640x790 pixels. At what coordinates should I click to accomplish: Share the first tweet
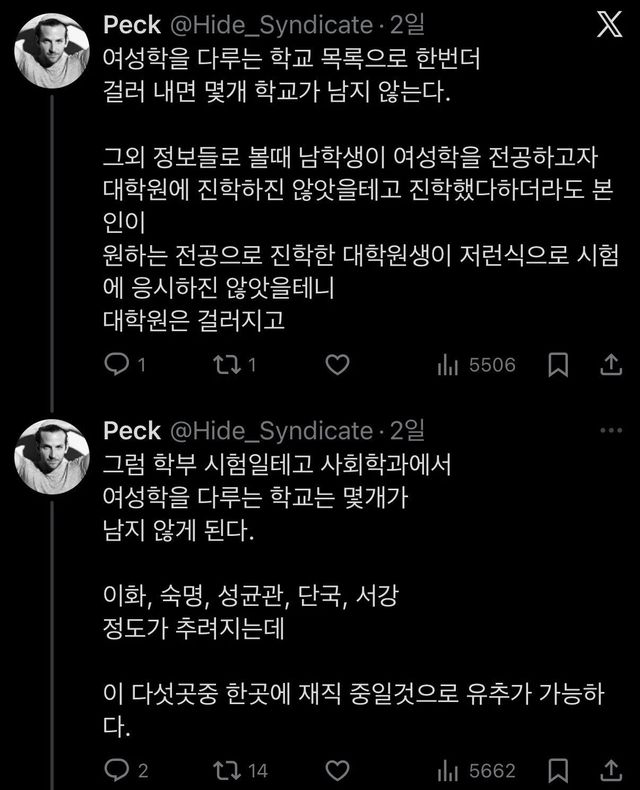[x=607, y=366]
